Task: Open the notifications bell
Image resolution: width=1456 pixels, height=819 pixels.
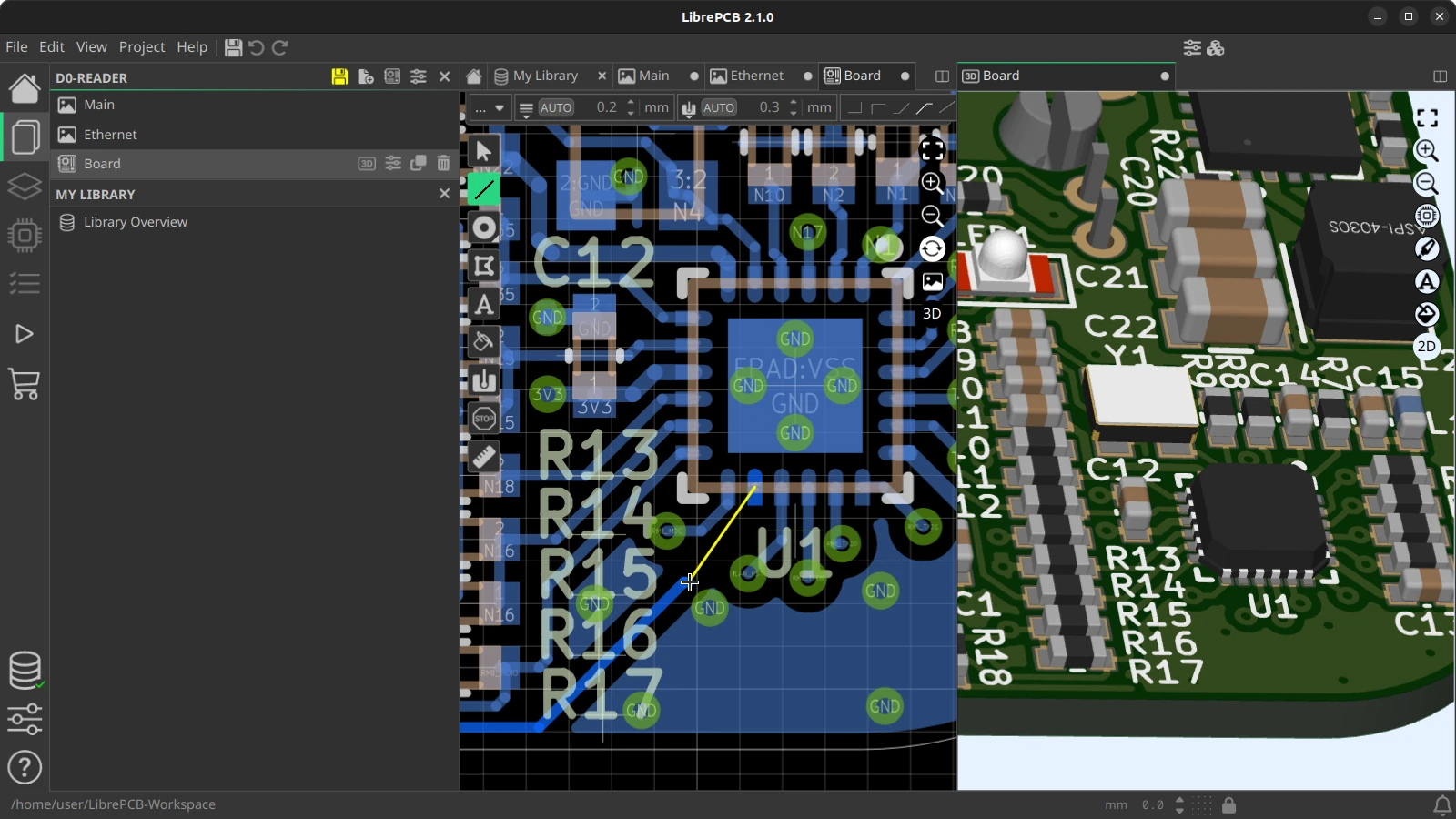Action: coord(1442,804)
